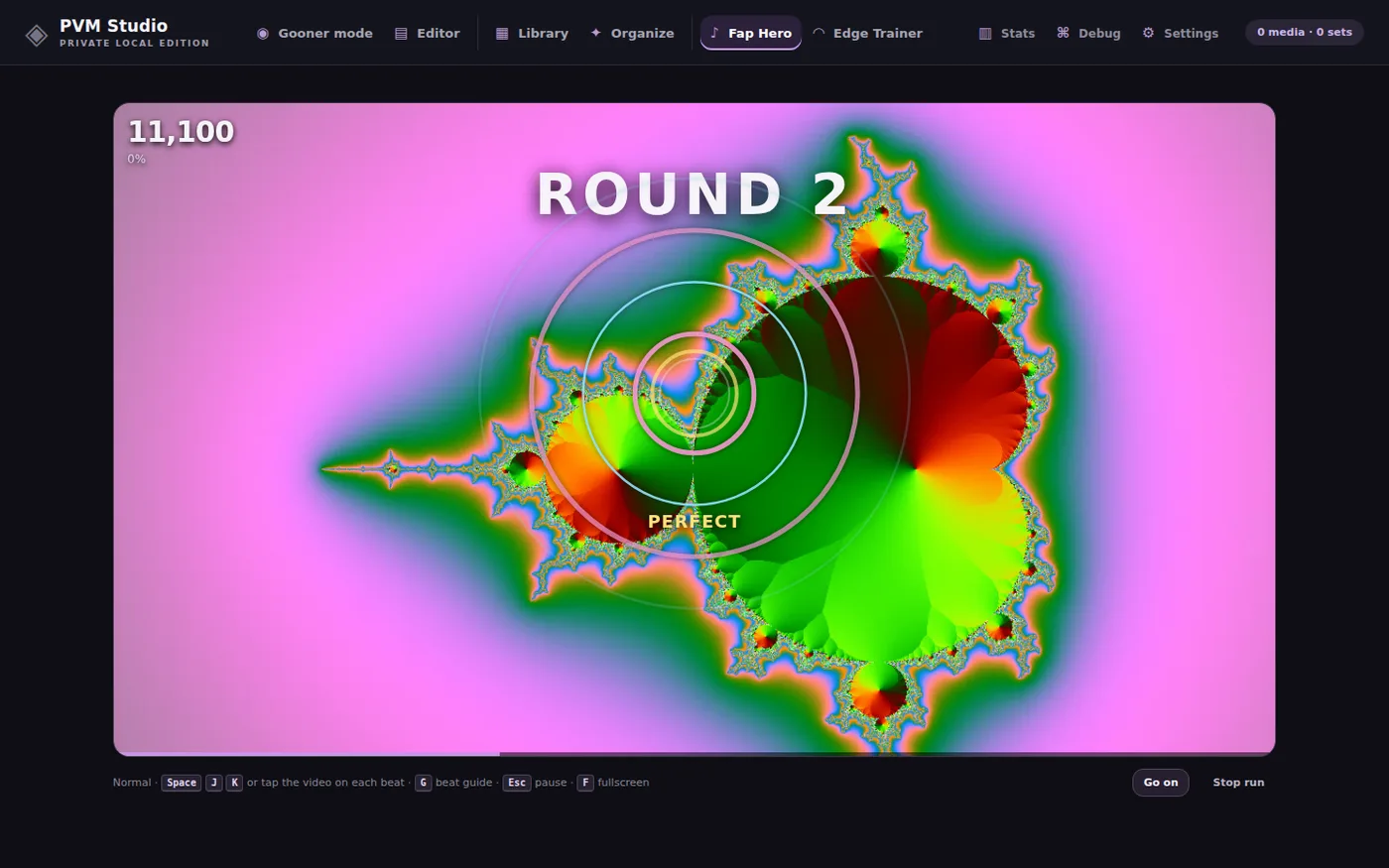
Task: Click the J key hint
Action: coord(214,783)
